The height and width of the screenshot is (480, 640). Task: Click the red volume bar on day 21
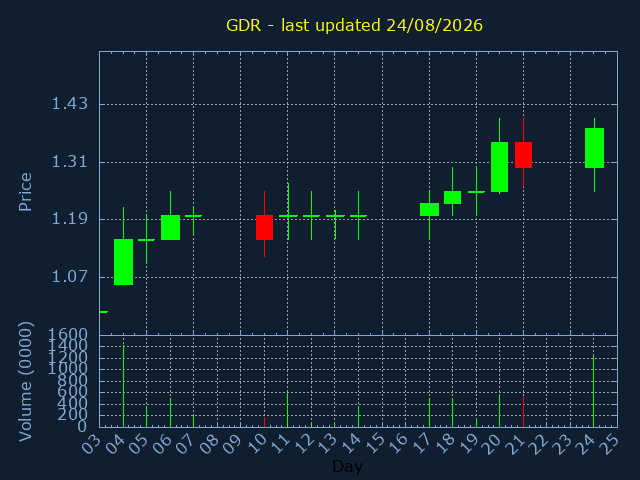click(x=523, y=412)
